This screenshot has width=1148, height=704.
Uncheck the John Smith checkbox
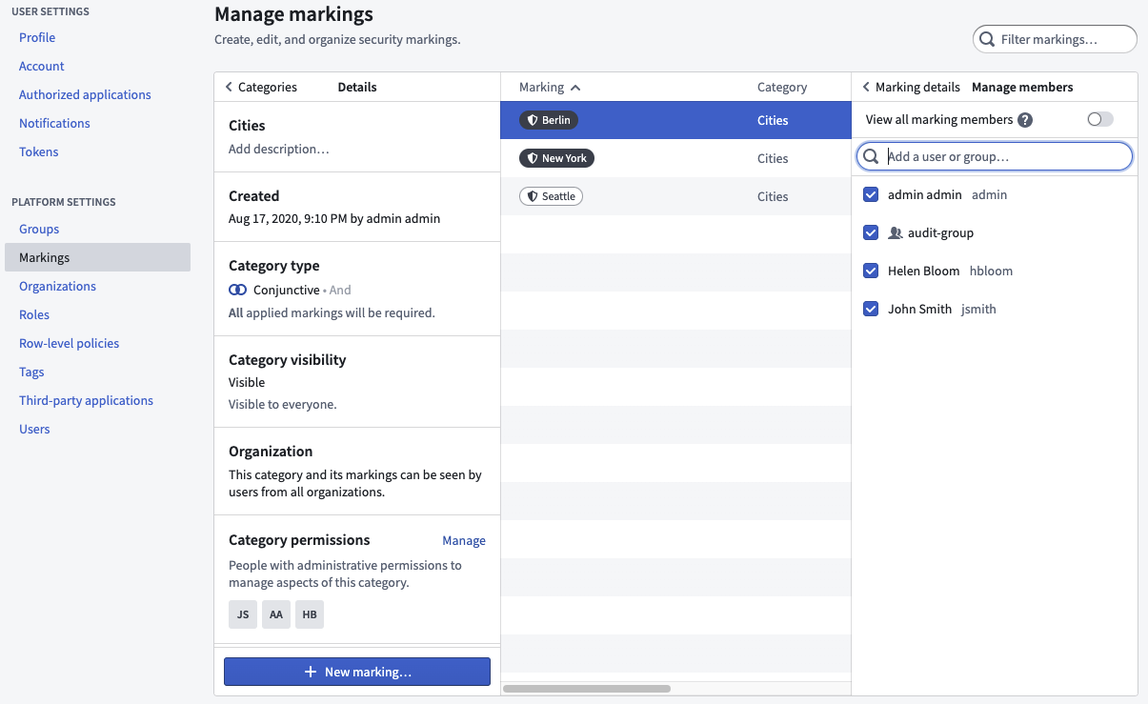point(871,309)
